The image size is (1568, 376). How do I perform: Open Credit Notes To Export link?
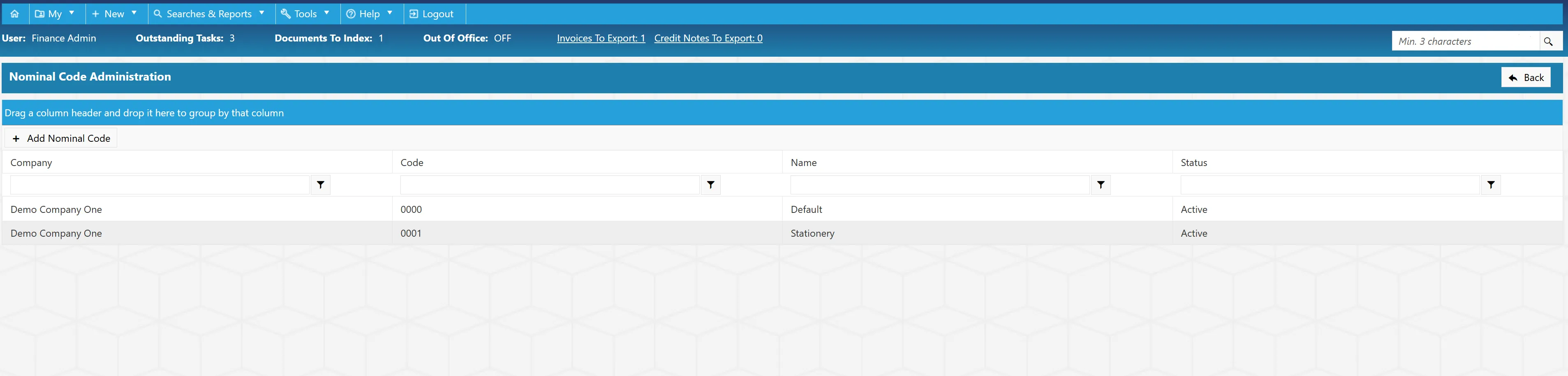click(708, 38)
